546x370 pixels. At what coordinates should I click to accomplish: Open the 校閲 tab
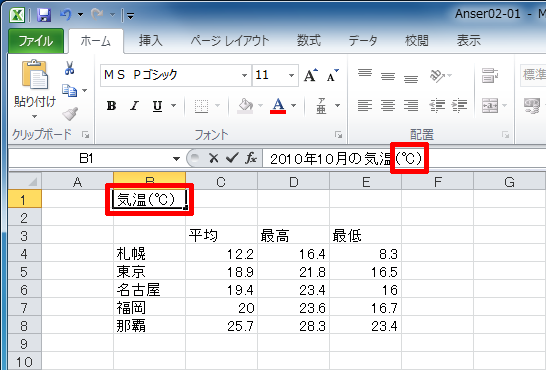click(x=417, y=41)
